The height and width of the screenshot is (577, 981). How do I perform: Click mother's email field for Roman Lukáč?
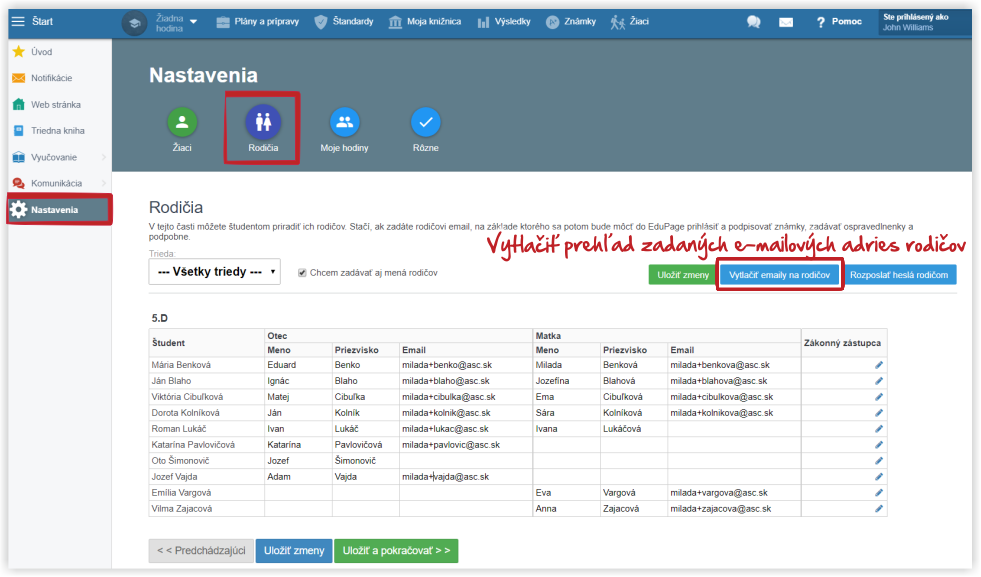click(734, 429)
